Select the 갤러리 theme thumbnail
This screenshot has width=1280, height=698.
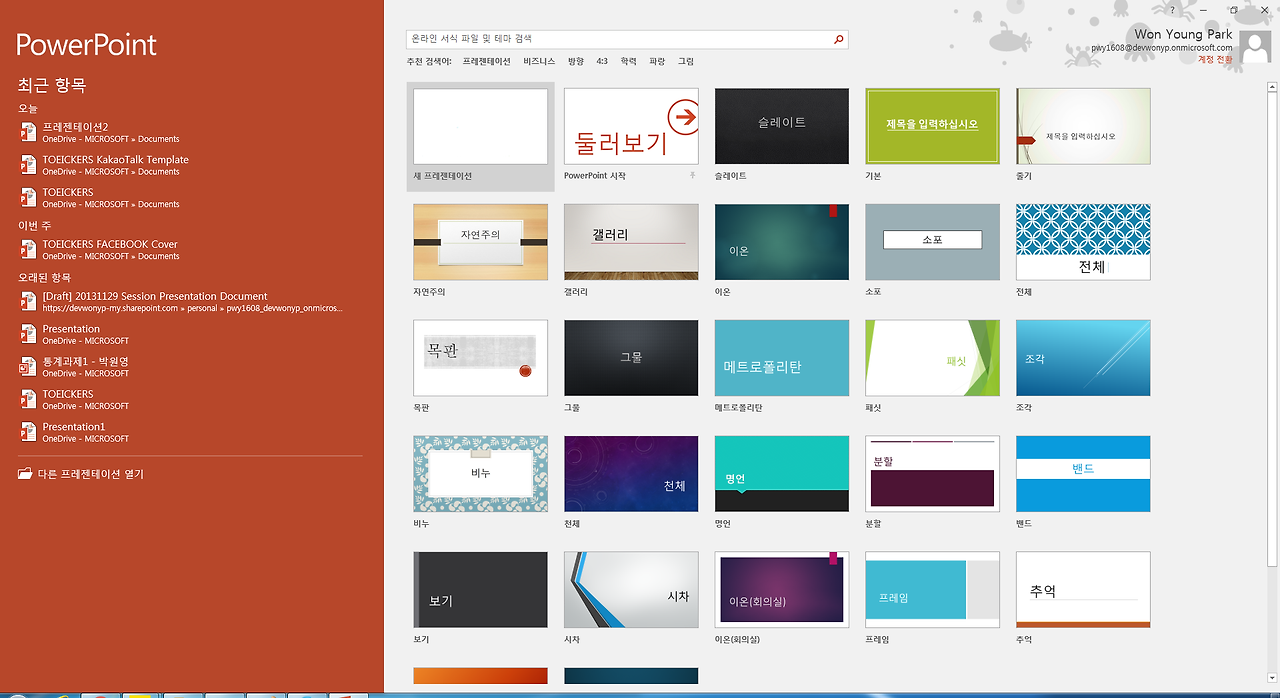[631, 242]
